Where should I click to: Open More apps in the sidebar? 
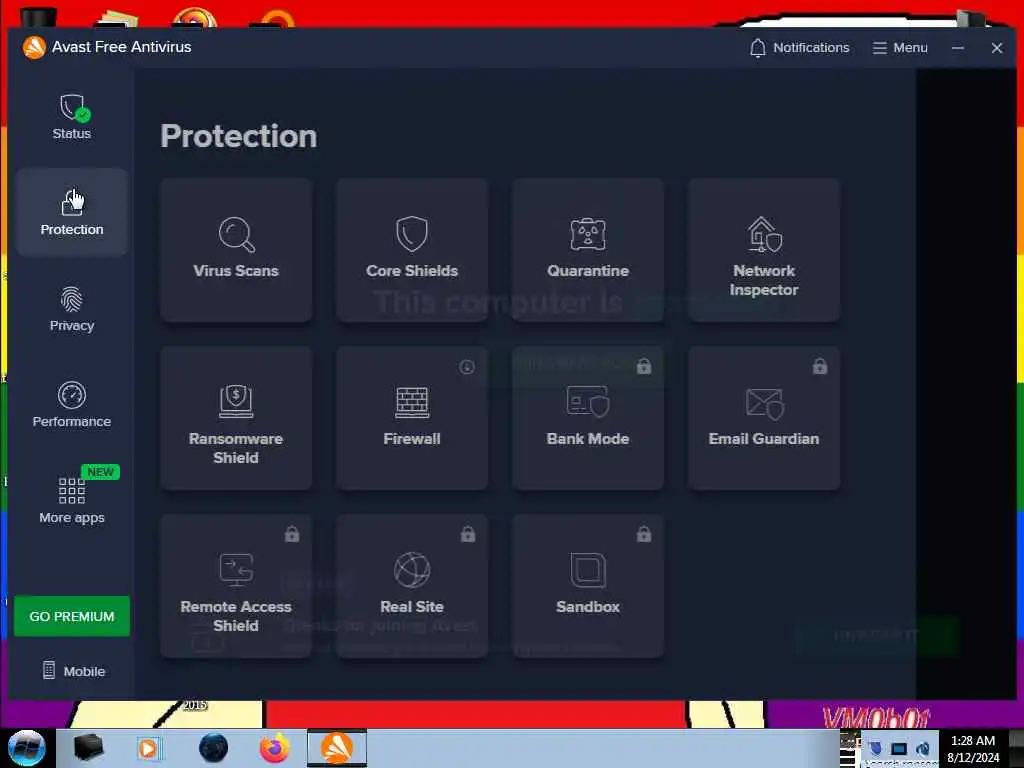tap(72, 500)
